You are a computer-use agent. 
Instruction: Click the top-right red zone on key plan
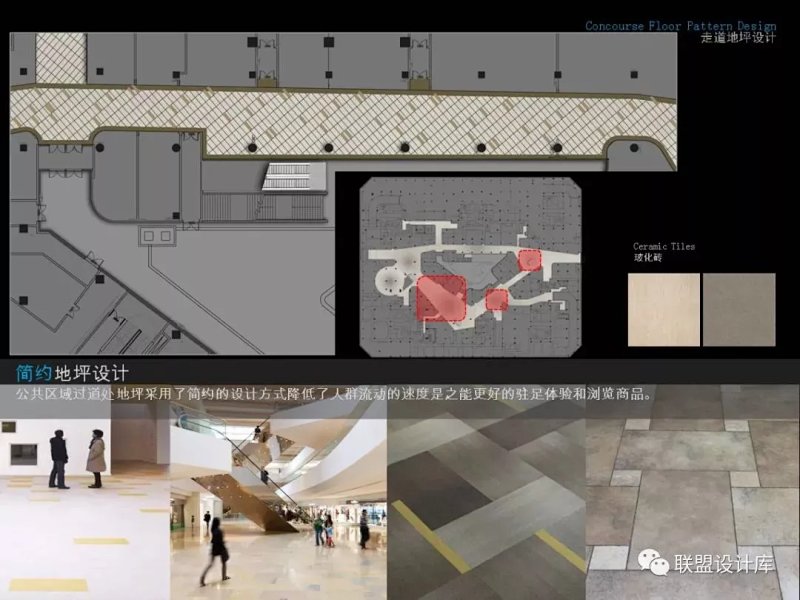[x=530, y=260]
